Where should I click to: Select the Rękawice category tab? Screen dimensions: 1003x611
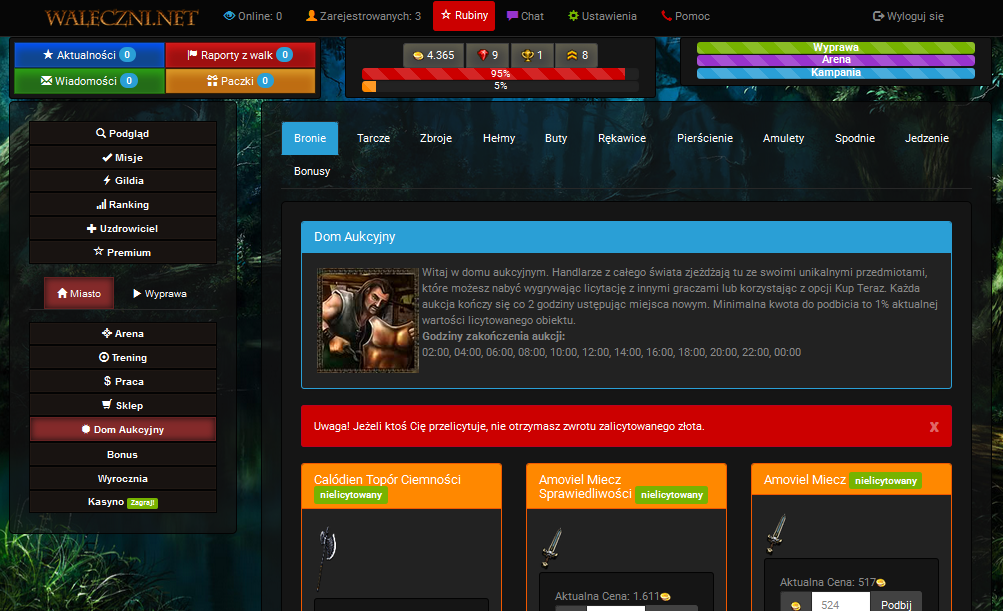[x=622, y=138]
